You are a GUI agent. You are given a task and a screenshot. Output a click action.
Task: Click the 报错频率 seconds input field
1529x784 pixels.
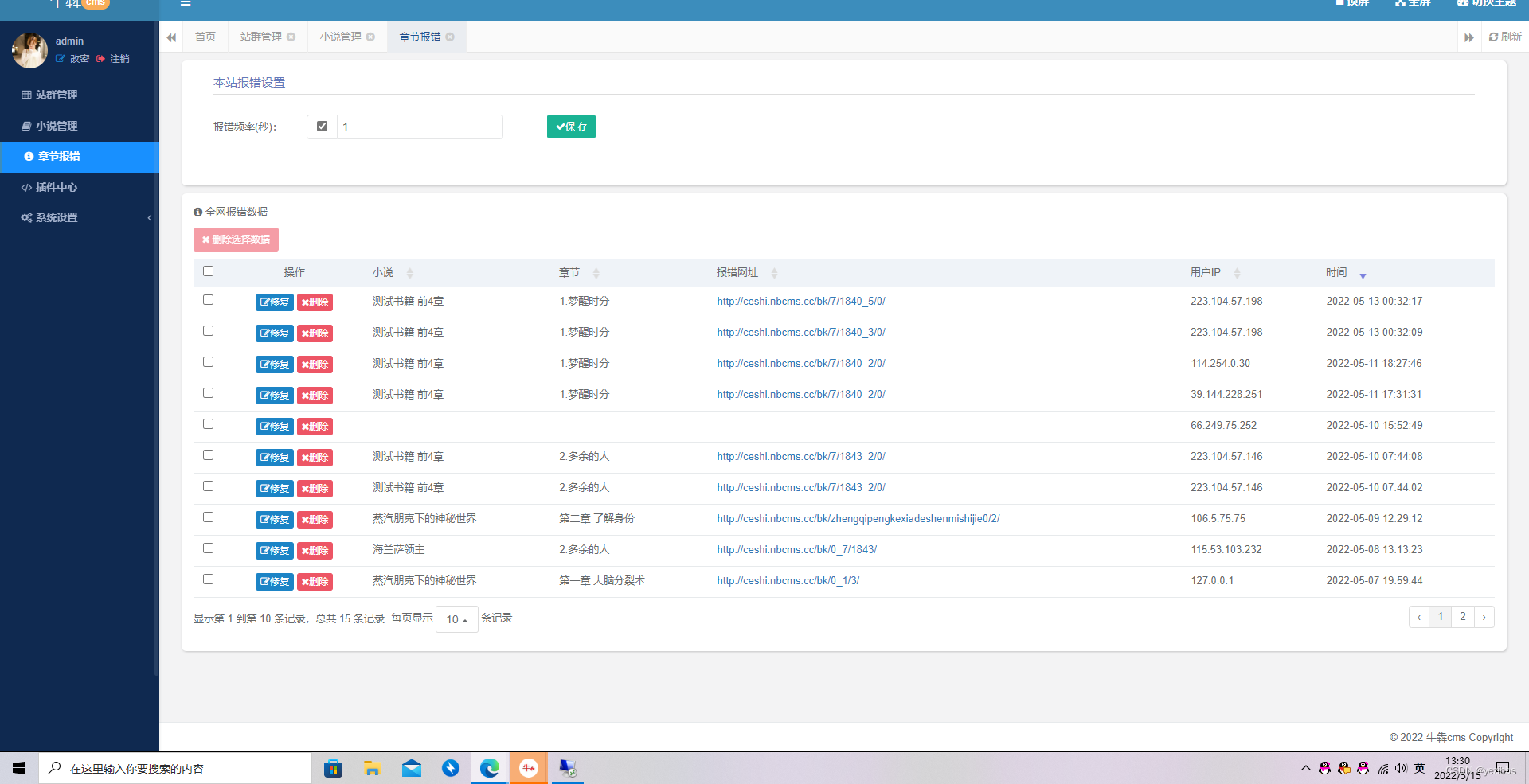420,127
